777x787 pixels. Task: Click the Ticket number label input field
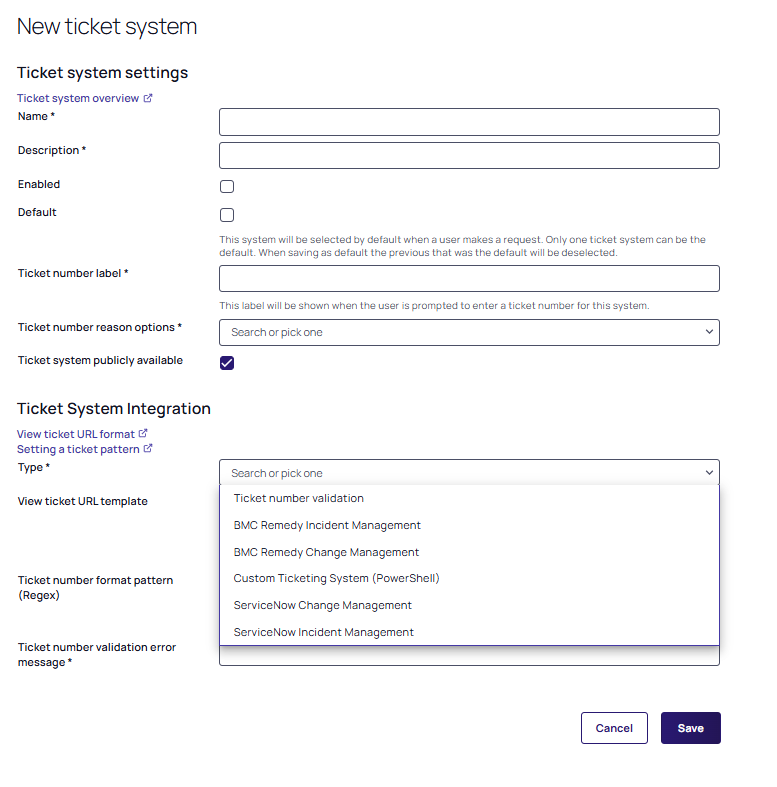[x=469, y=278]
